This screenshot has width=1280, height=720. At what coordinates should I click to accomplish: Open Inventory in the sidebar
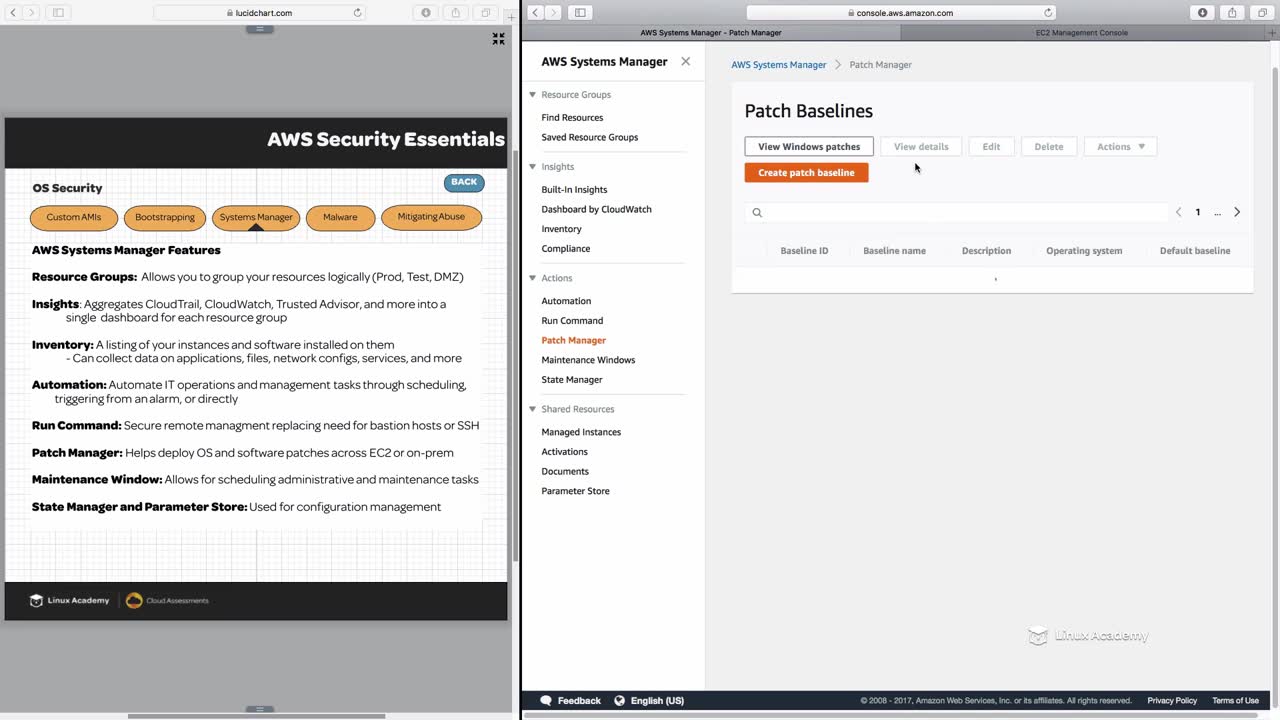(x=561, y=229)
